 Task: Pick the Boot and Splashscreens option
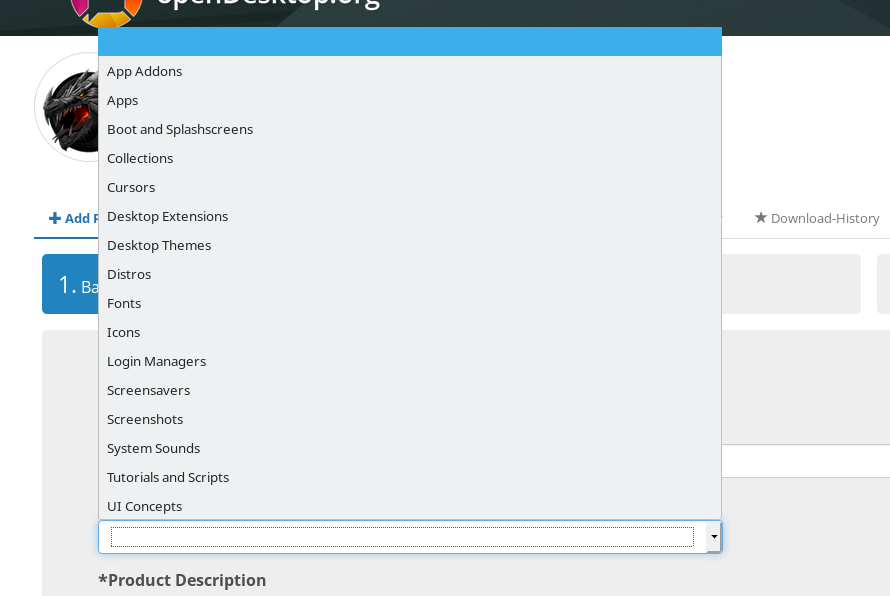(410, 129)
